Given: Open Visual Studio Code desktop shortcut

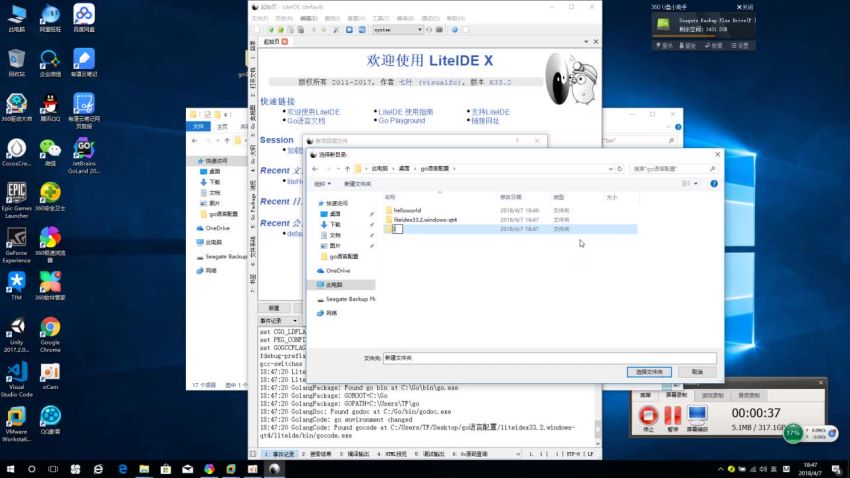Looking at the screenshot, I should [16, 379].
